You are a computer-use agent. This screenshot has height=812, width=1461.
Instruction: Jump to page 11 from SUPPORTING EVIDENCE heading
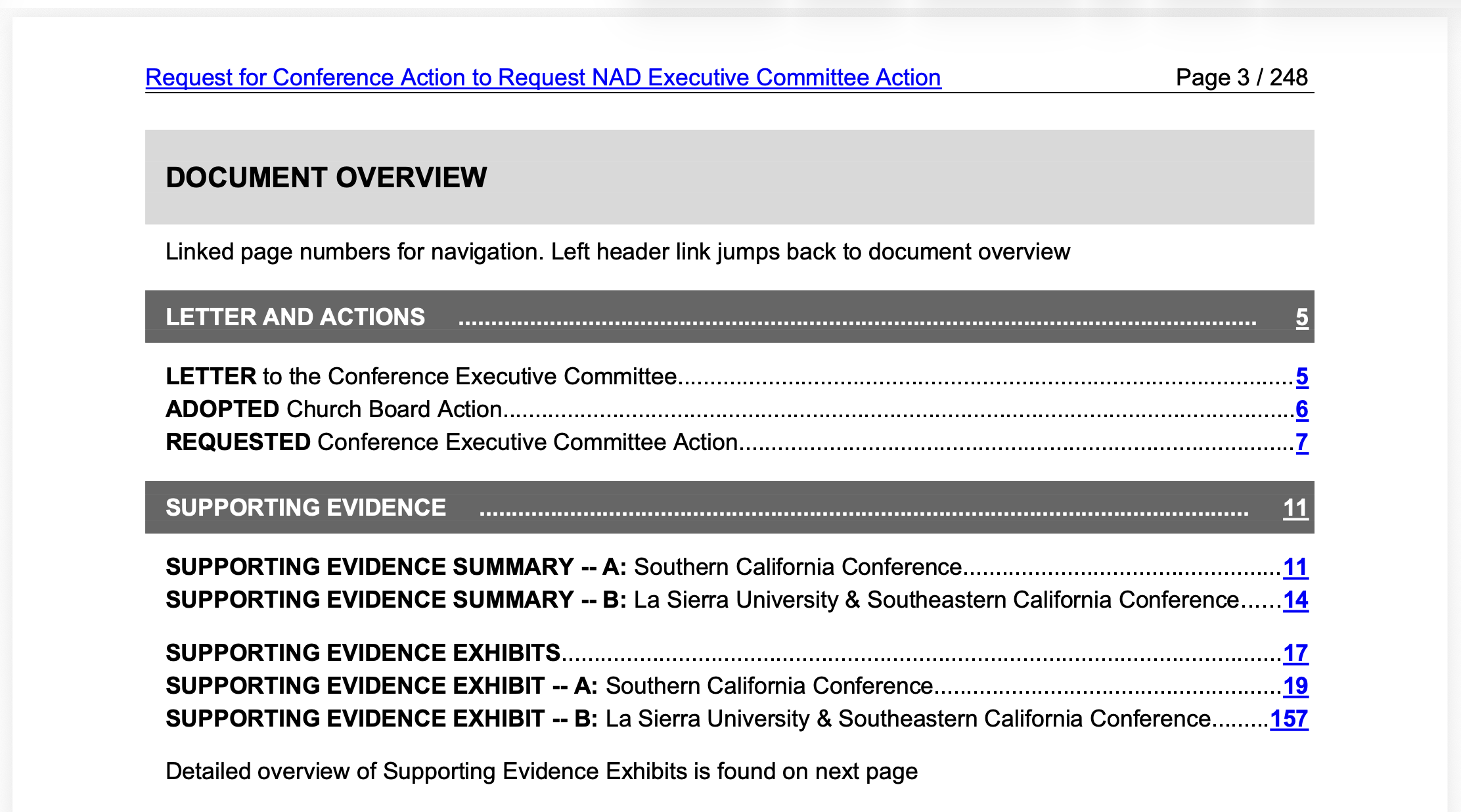coord(1295,508)
